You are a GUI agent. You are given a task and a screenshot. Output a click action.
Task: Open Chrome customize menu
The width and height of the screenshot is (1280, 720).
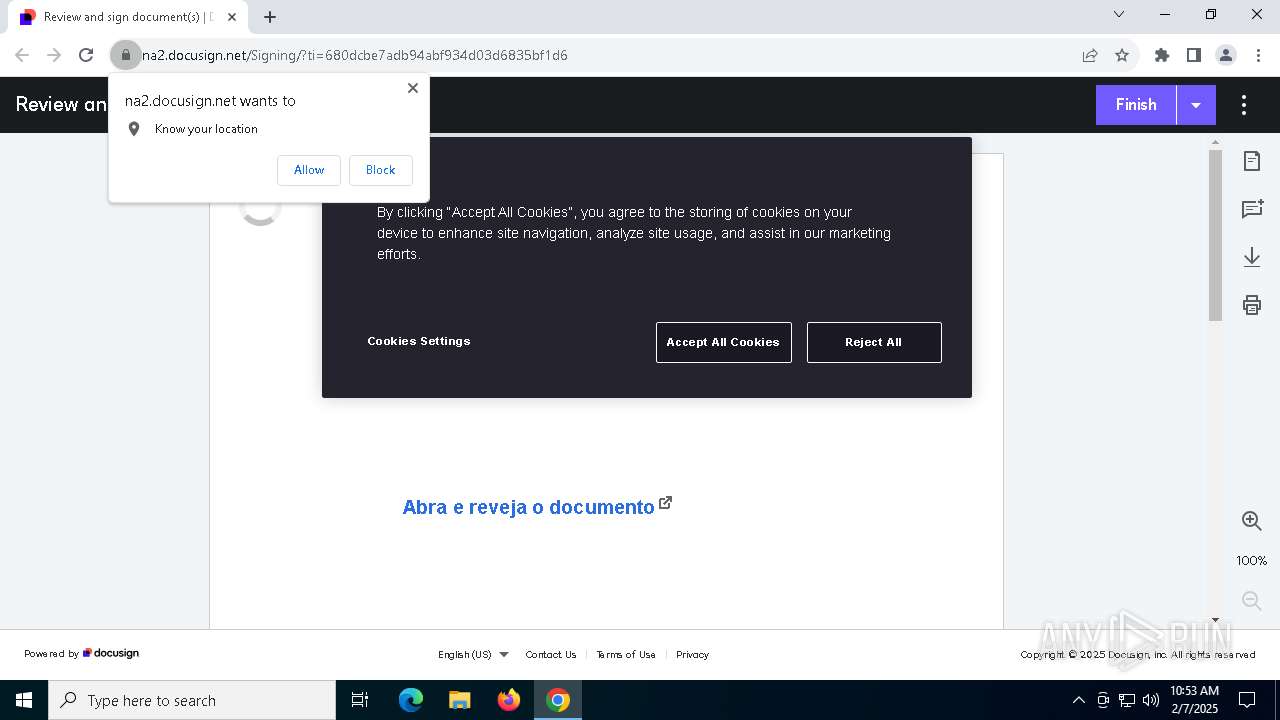point(1258,55)
